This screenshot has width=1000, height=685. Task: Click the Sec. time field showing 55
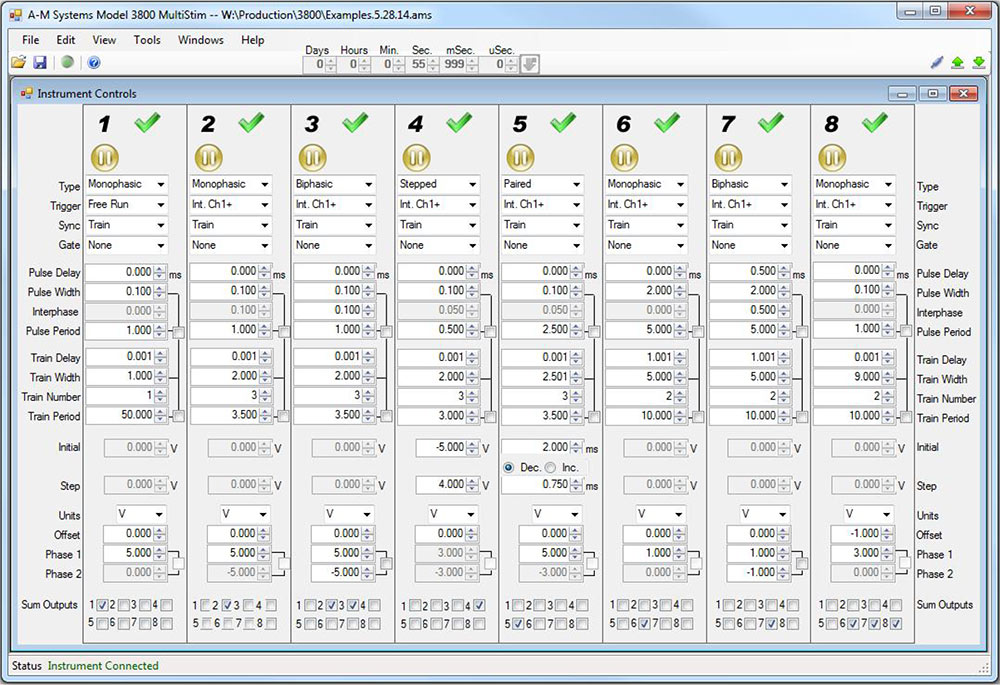tap(422, 64)
